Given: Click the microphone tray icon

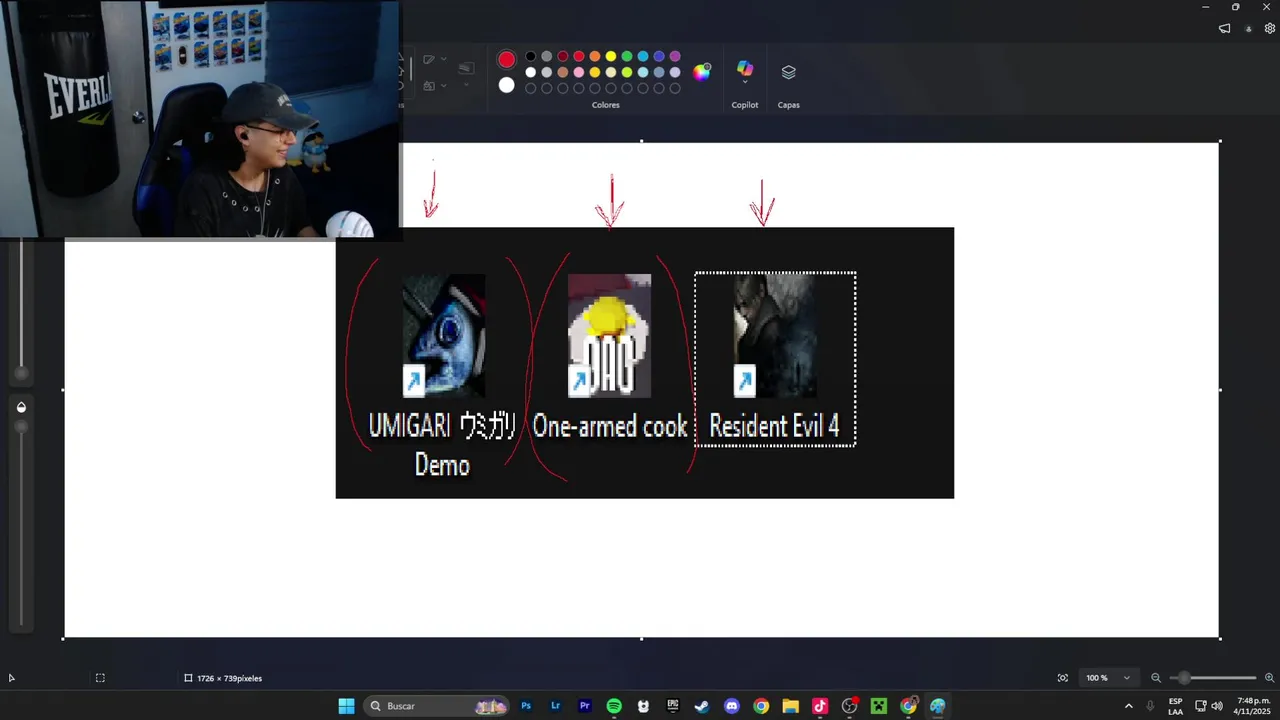Looking at the screenshot, I should (1150, 706).
